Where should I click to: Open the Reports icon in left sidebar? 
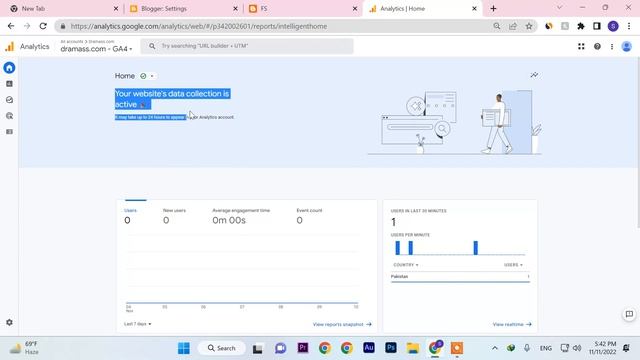coord(9,84)
